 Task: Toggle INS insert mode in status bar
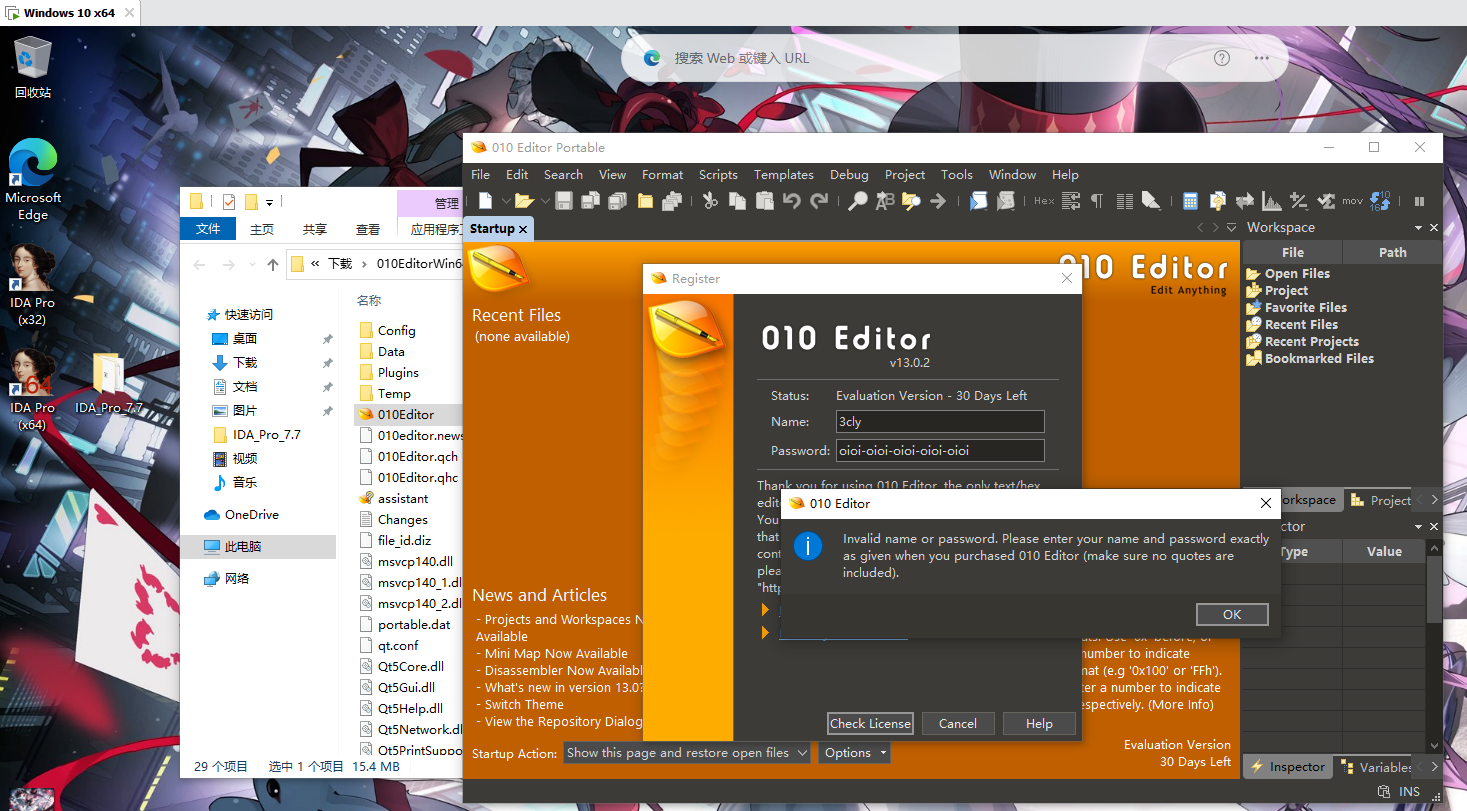[1409, 791]
